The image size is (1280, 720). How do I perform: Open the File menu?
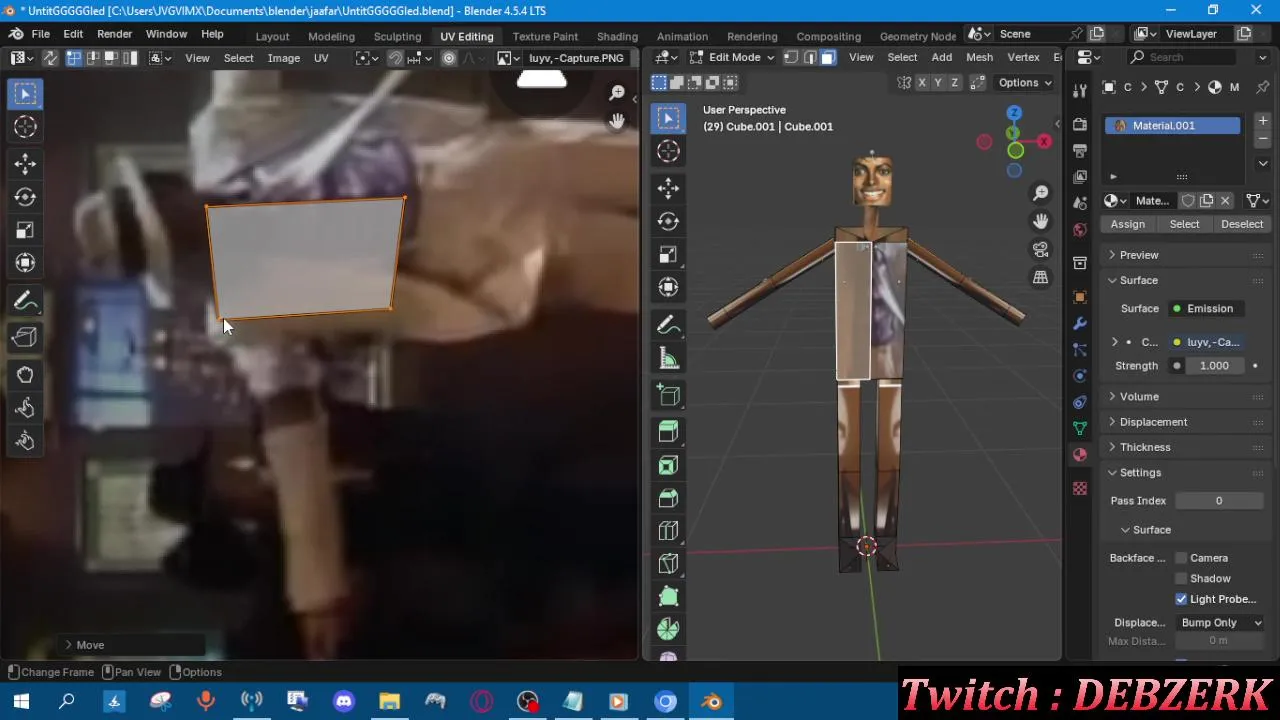click(41, 34)
